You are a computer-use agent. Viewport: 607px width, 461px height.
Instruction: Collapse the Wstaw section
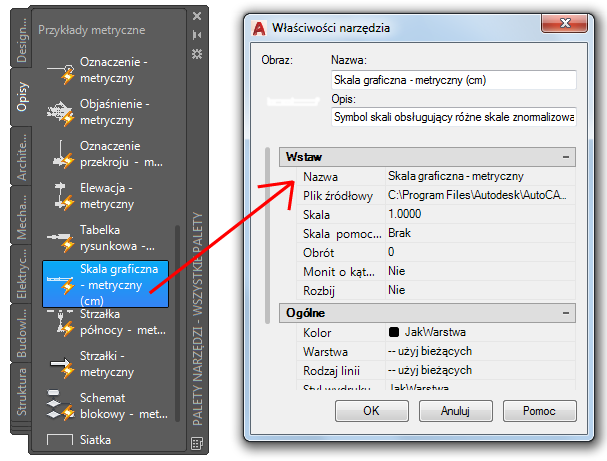tap(566, 157)
